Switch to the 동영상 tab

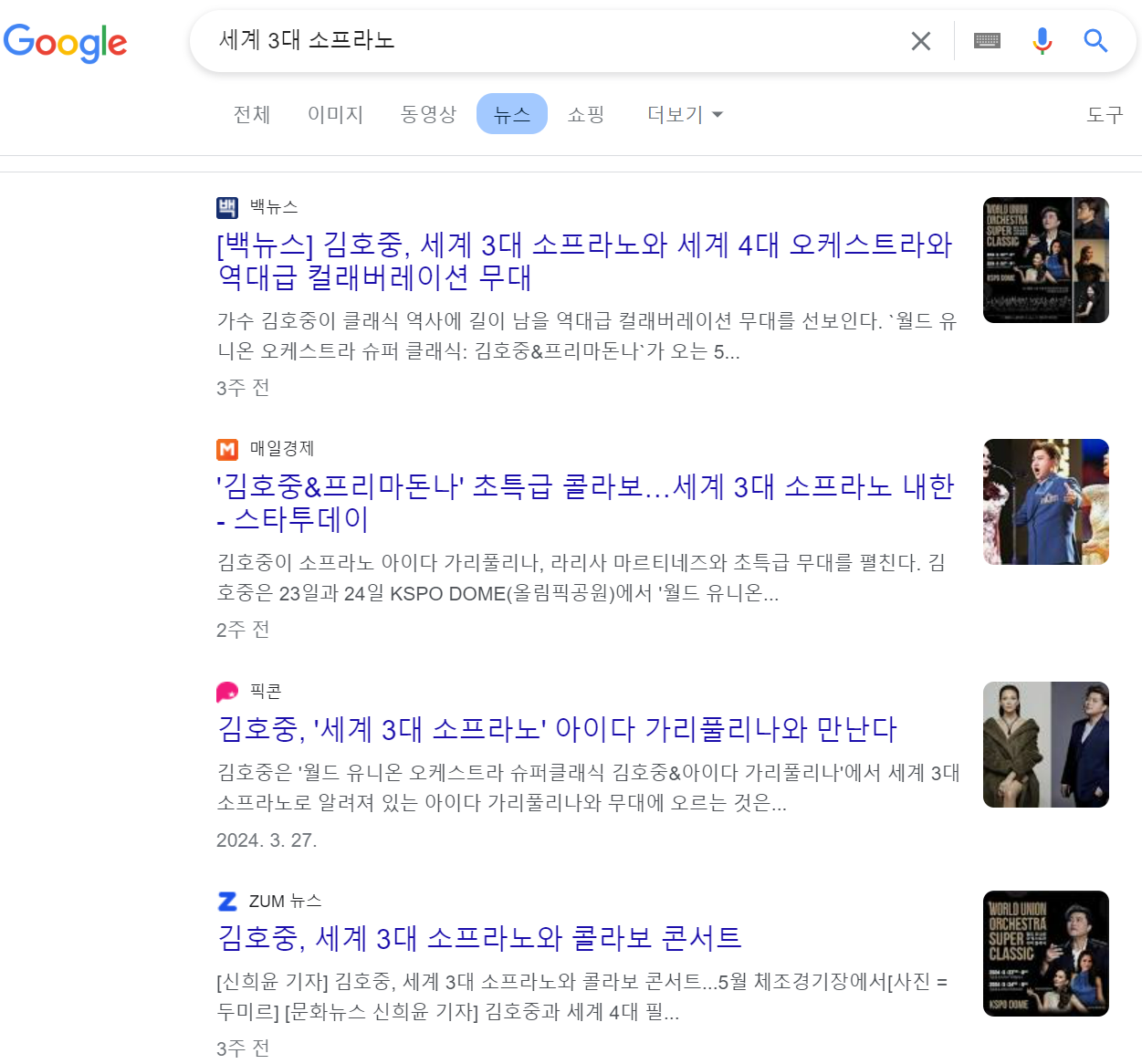click(428, 114)
